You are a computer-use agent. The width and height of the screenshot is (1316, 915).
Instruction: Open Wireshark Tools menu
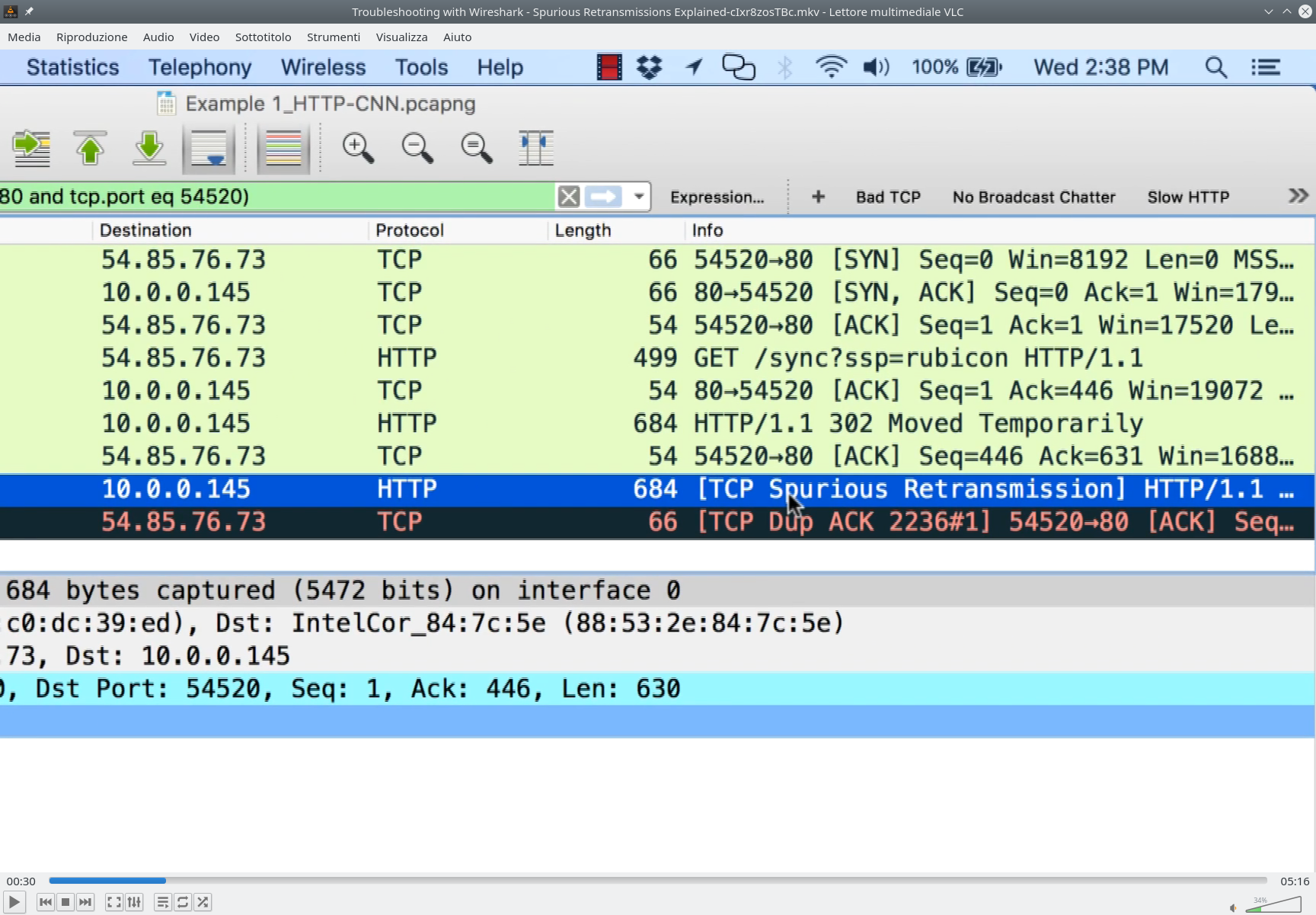point(421,67)
